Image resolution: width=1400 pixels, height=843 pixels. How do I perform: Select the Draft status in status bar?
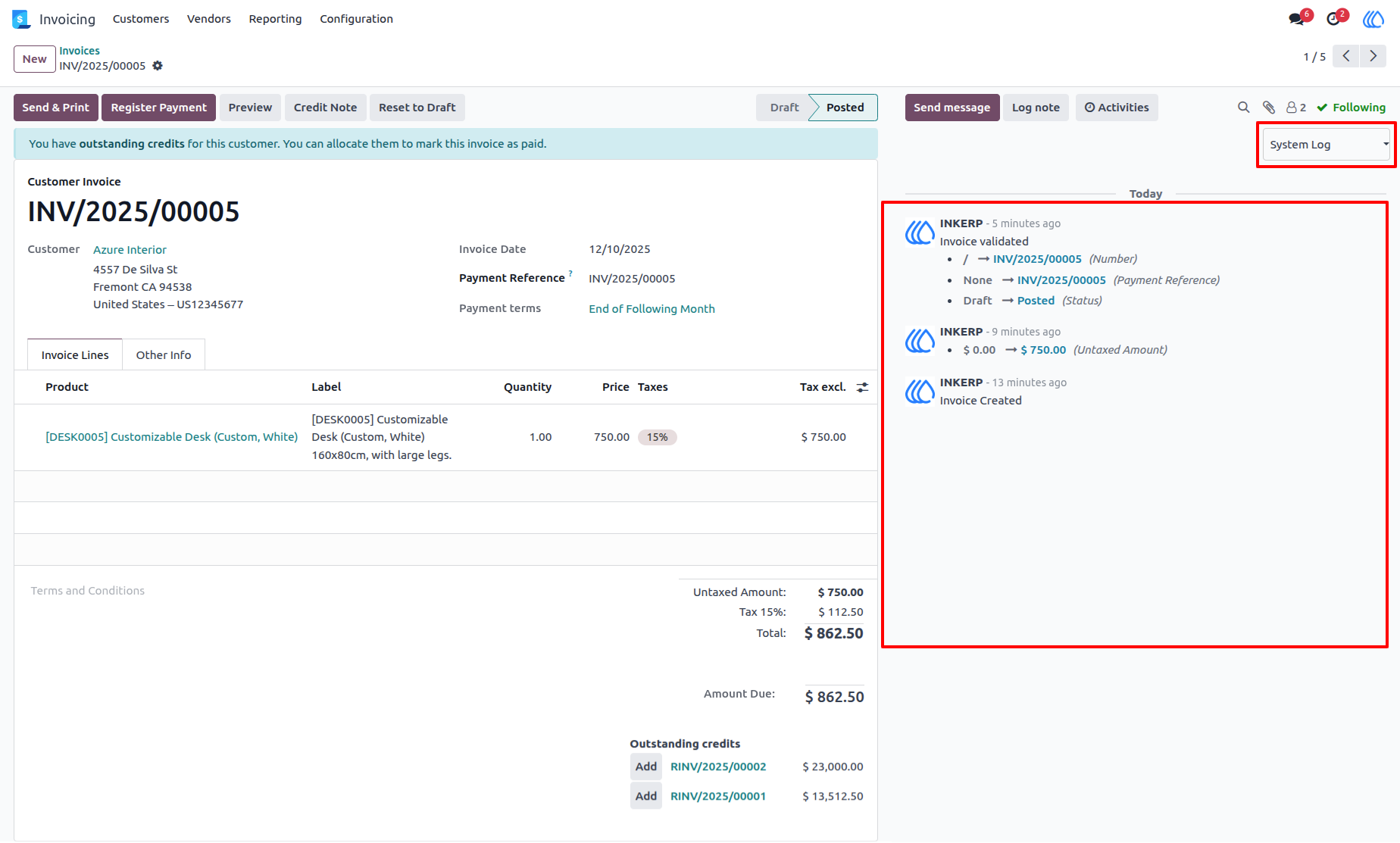784,108
